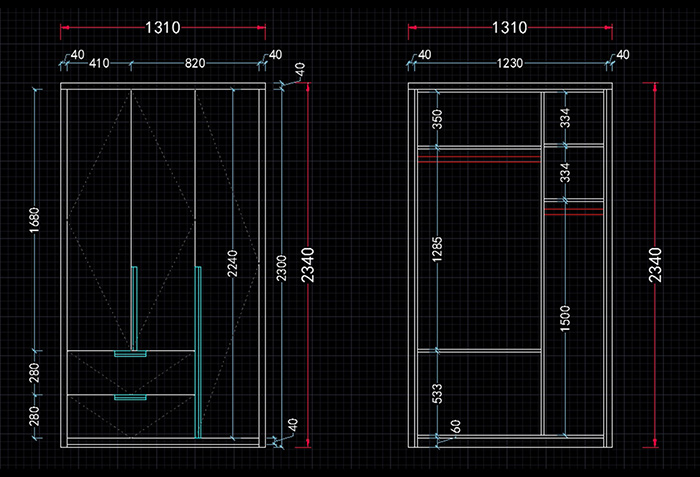Click the 820 width dimension text

[x=194, y=64]
